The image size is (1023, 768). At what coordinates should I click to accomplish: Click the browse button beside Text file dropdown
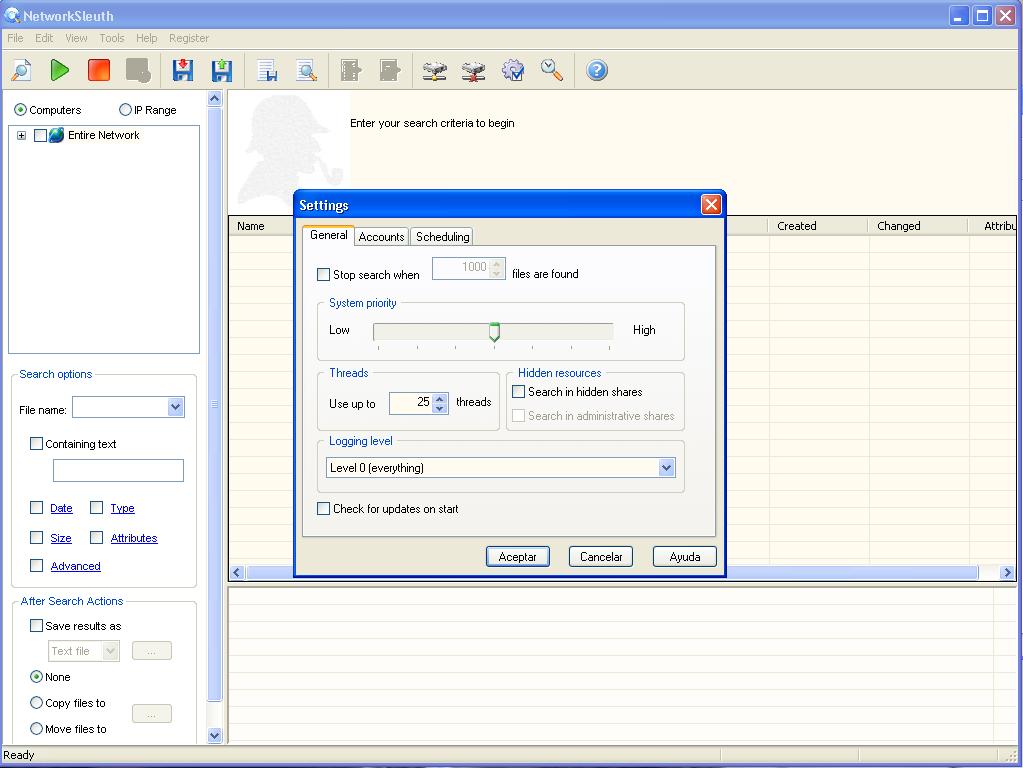pos(151,651)
